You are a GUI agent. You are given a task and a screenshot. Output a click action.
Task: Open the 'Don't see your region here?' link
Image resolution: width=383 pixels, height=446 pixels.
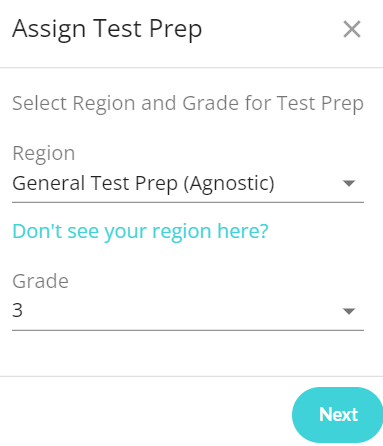pos(140,231)
